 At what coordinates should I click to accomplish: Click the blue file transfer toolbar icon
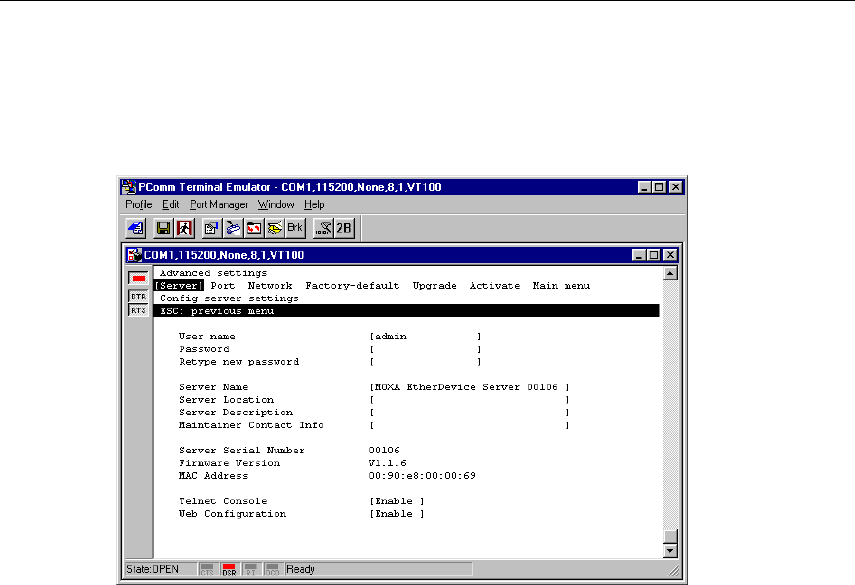[x=233, y=228]
